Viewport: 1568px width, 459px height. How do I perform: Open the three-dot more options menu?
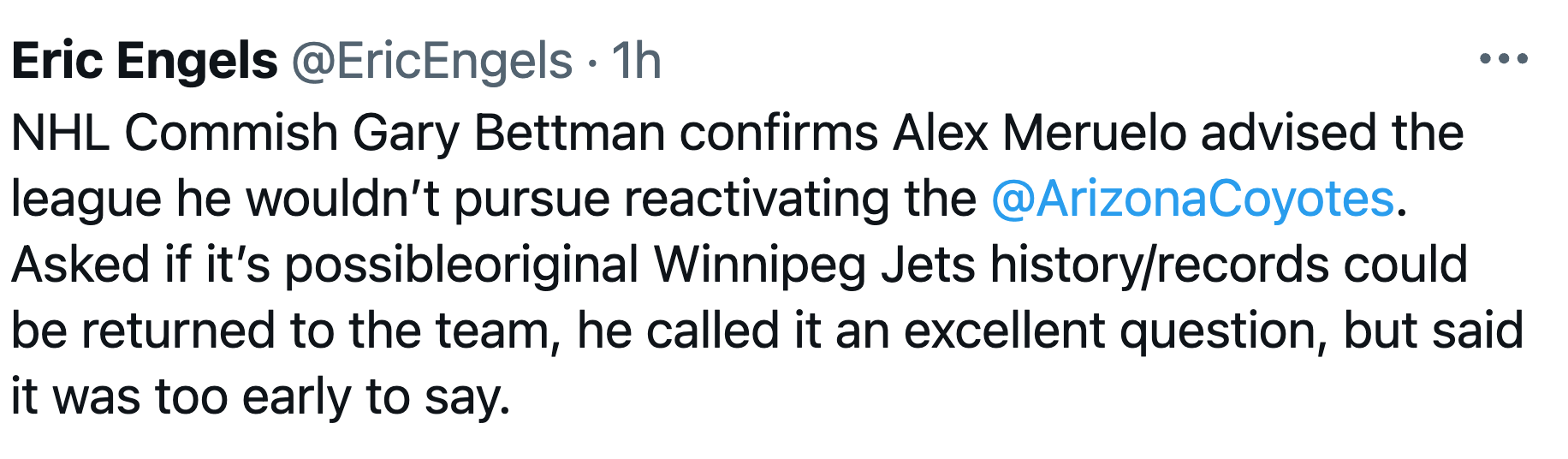1504,59
